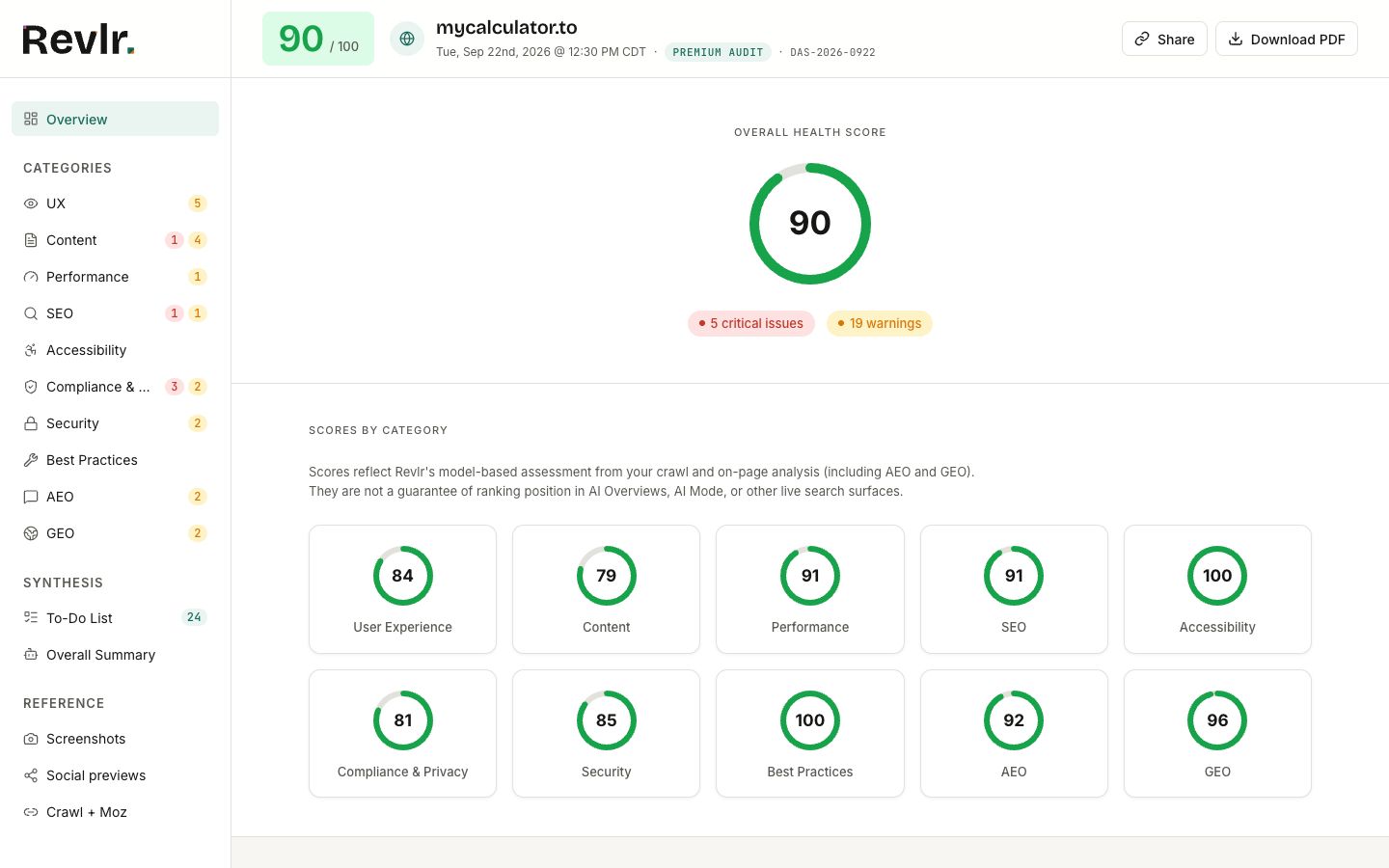
Task: Download the audit as PDF
Action: (x=1287, y=39)
